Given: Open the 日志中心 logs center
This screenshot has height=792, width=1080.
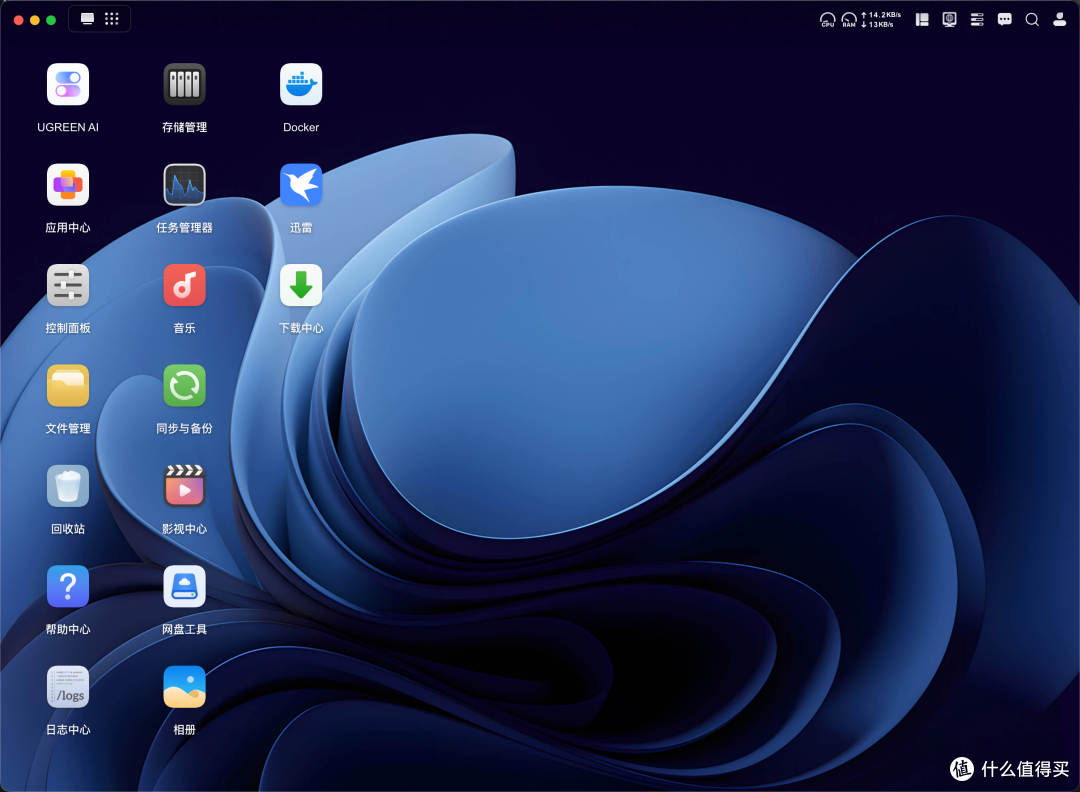Looking at the screenshot, I should coord(68,687).
